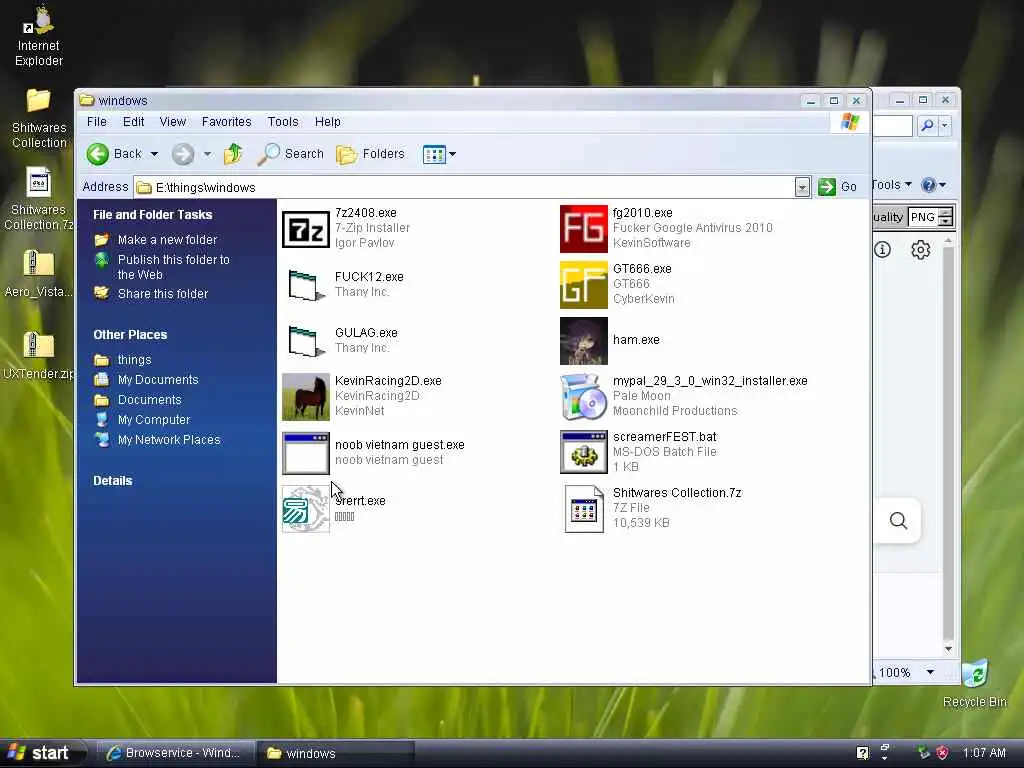Screen dimensions: 1024x768
Task: Go up one folder level
Action: pos(233,154)
